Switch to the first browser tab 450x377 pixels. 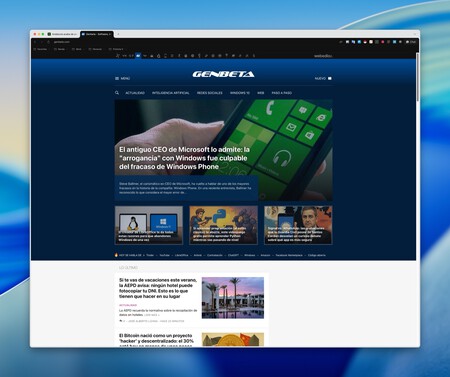click(63, 34)
